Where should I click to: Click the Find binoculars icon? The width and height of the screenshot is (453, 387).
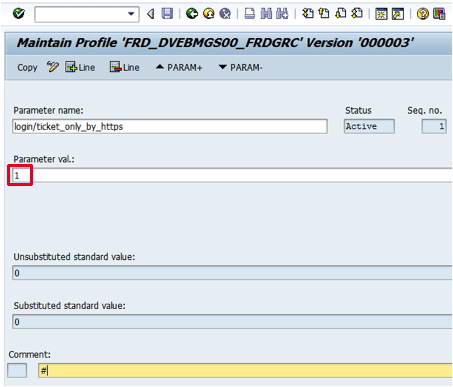[266, 14]
